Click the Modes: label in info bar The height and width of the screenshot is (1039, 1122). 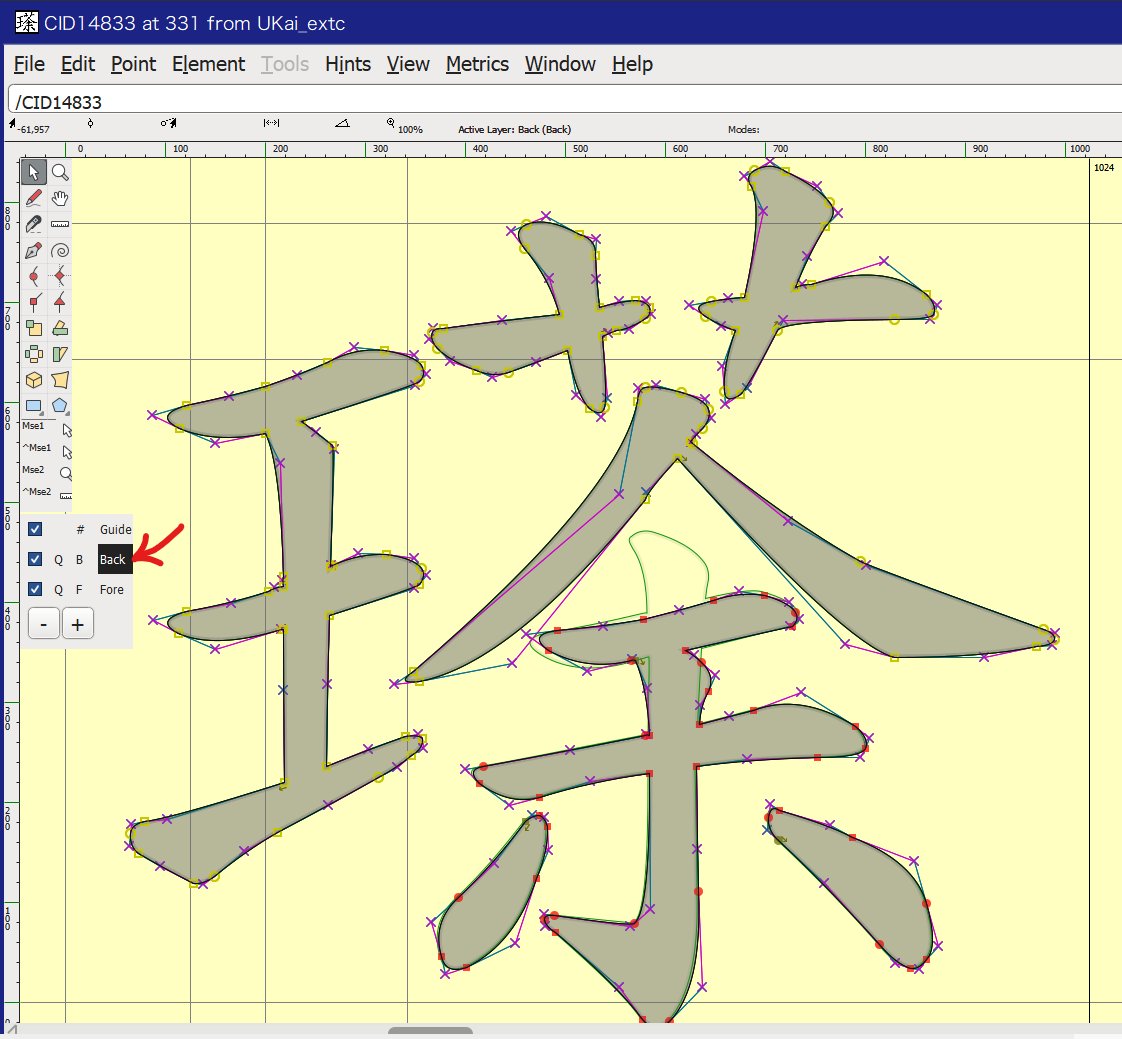point(743,130)
